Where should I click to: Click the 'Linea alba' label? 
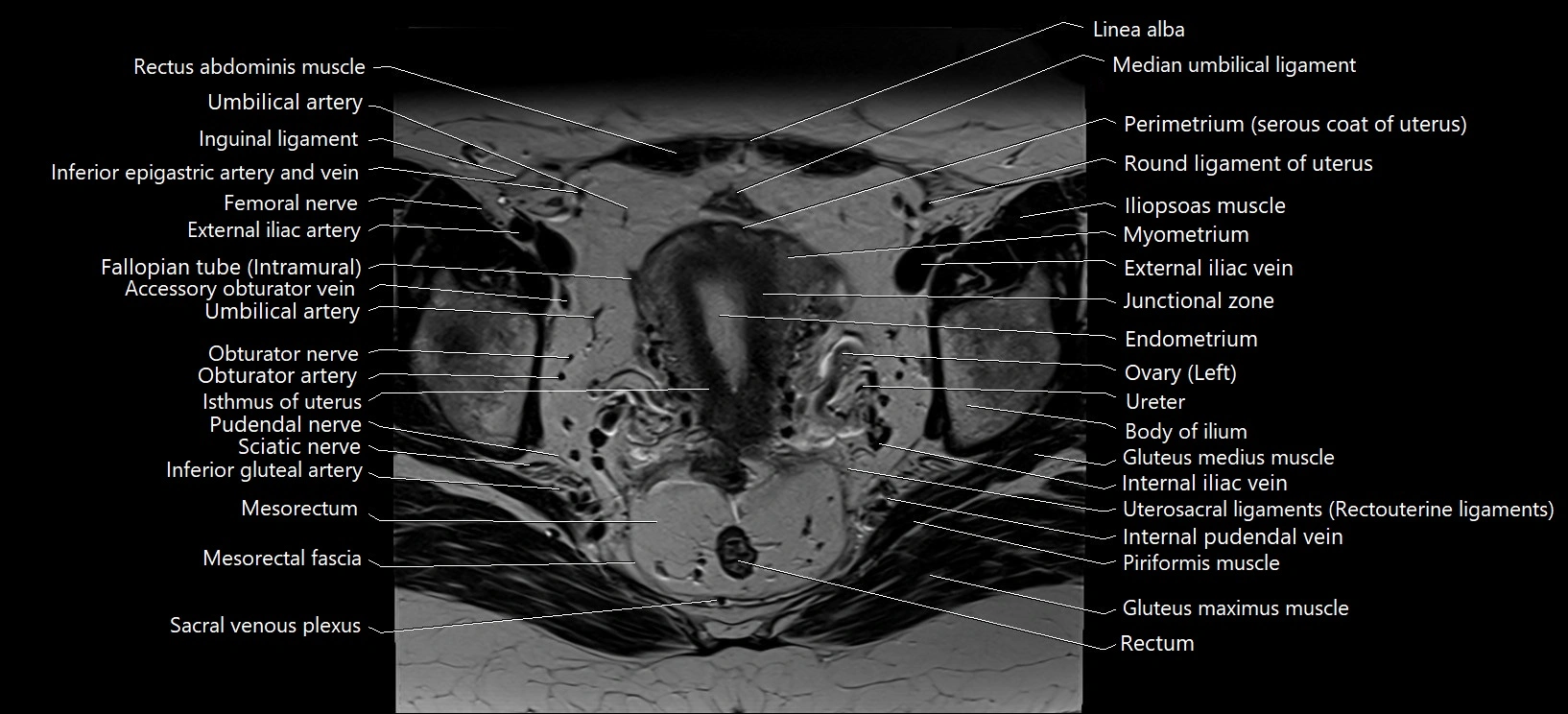(1139, 30)
